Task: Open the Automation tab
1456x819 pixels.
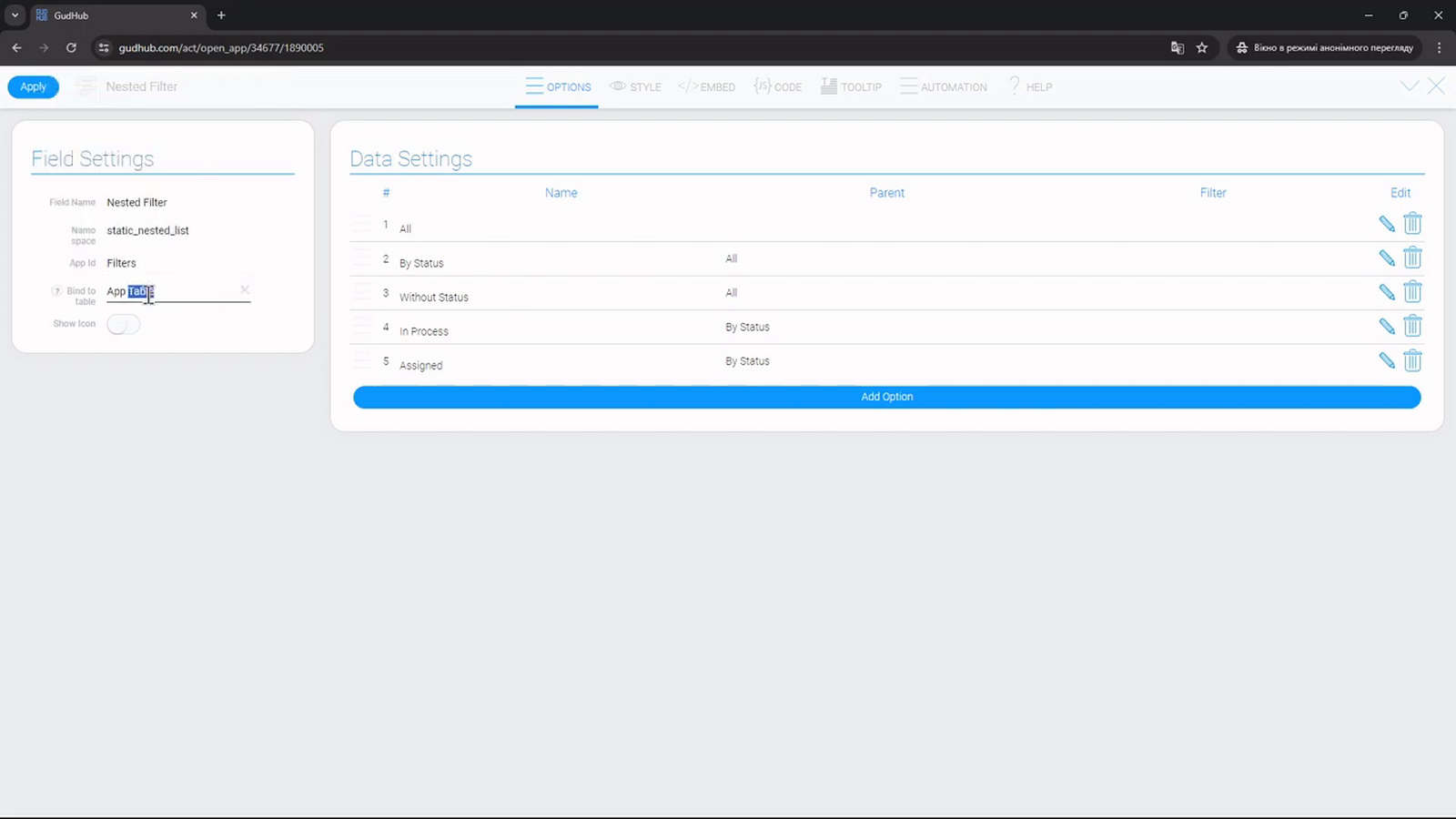Action: click(x=944, y=86)
